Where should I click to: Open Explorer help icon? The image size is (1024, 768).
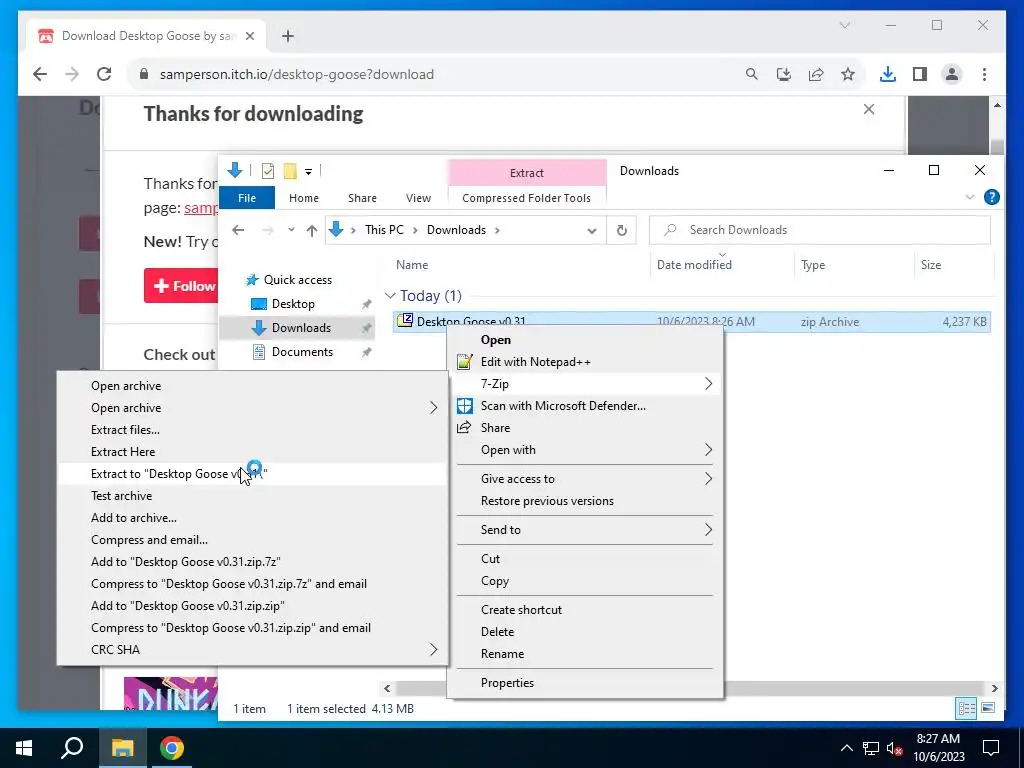tap(991, 197)
